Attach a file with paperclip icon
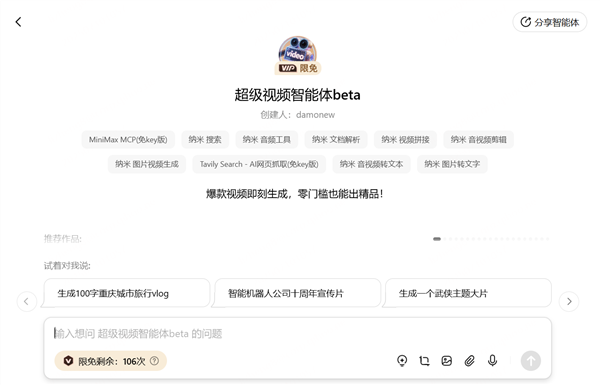This screenshot has height=385, width=600. (x=470, y=361)
